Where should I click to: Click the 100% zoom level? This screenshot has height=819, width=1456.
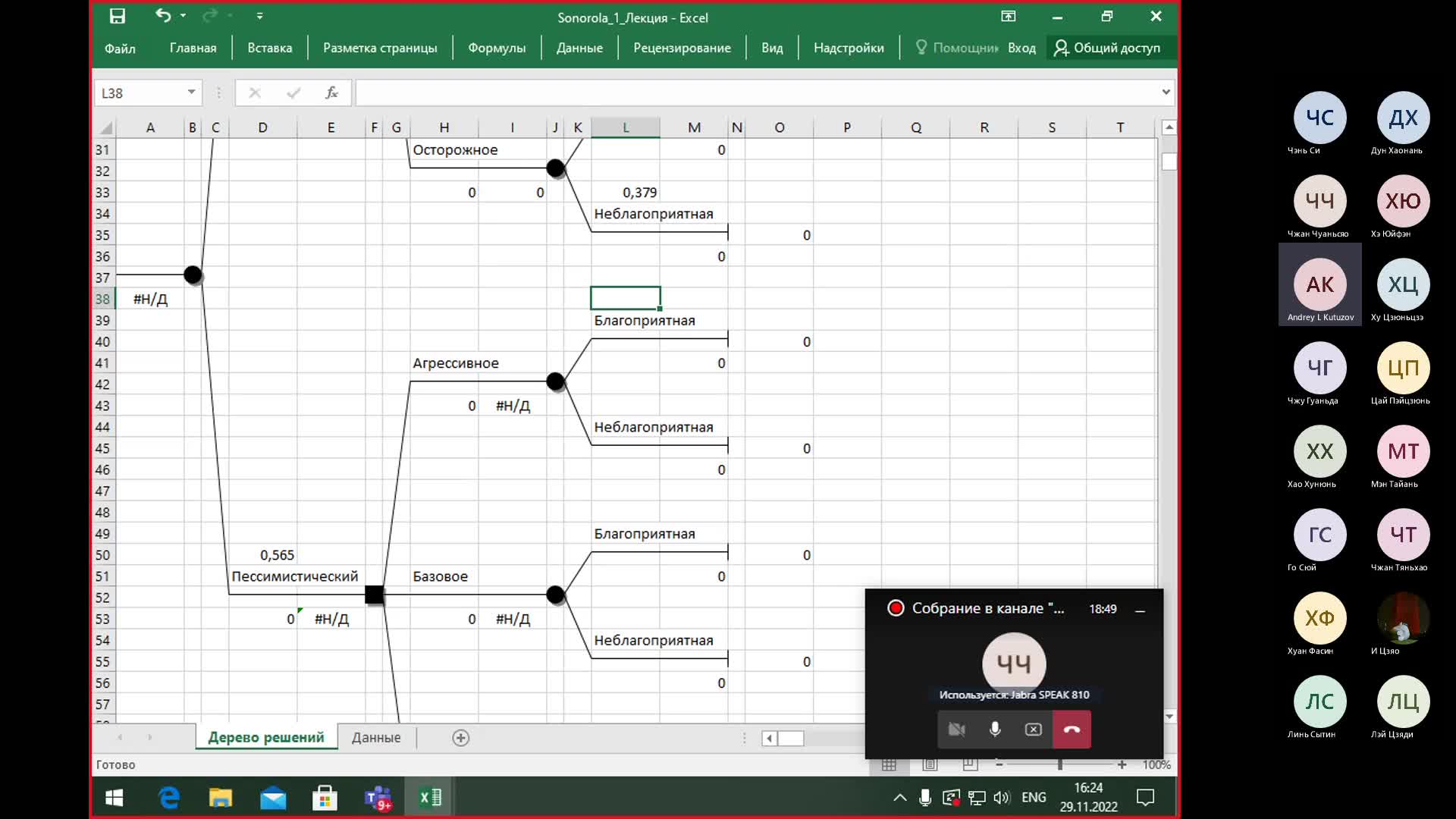(1156, 764)
